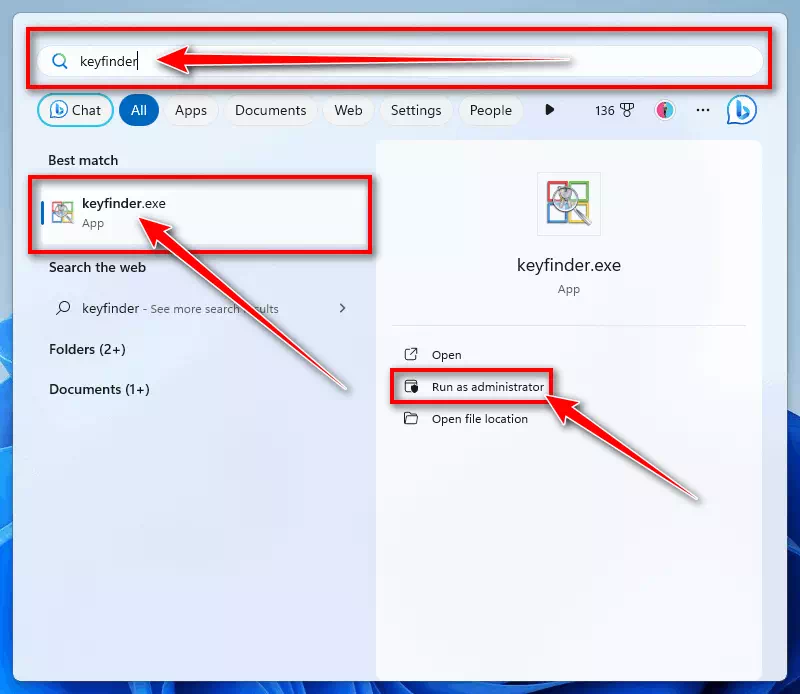Select keyfinder.exe best match result

coord(204,213)
